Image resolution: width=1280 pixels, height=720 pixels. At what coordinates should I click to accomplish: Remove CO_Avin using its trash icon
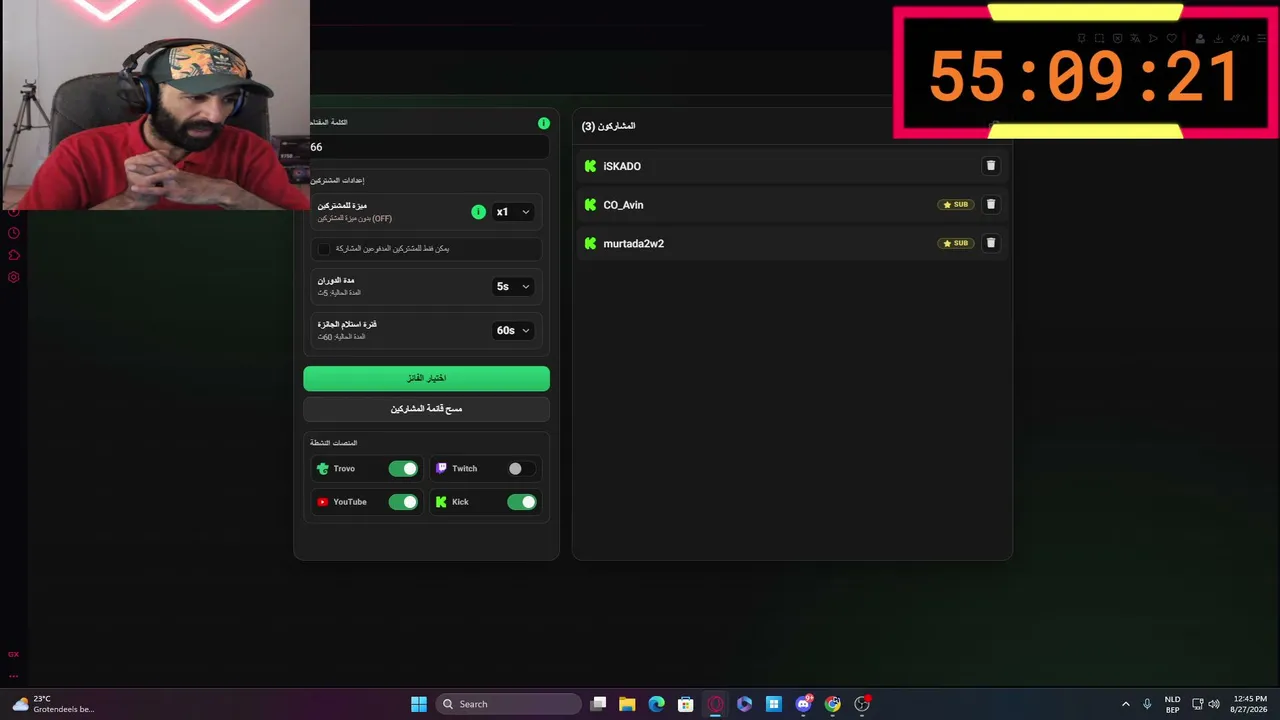tap(991, 204)
